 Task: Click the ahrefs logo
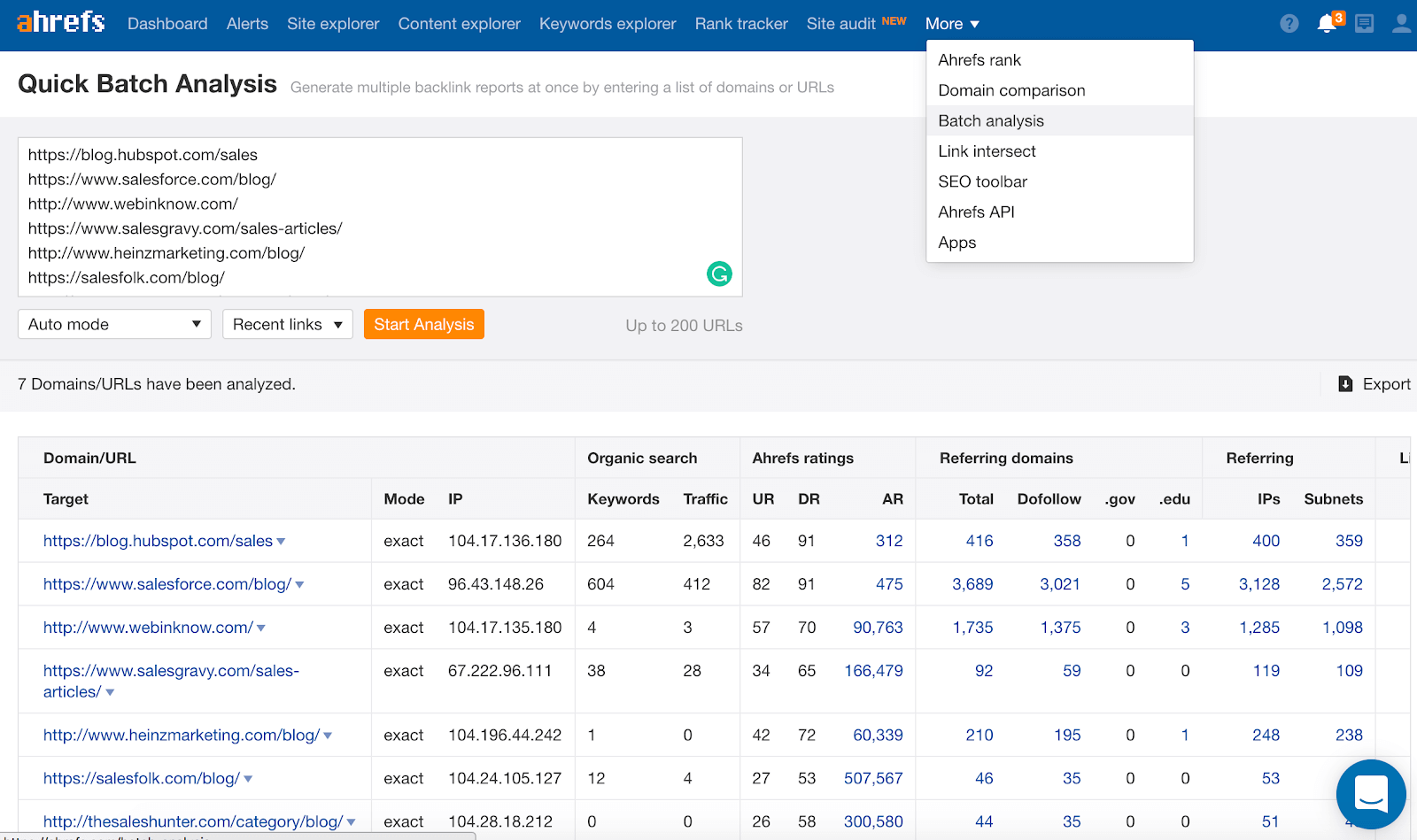tap(59, 23)
